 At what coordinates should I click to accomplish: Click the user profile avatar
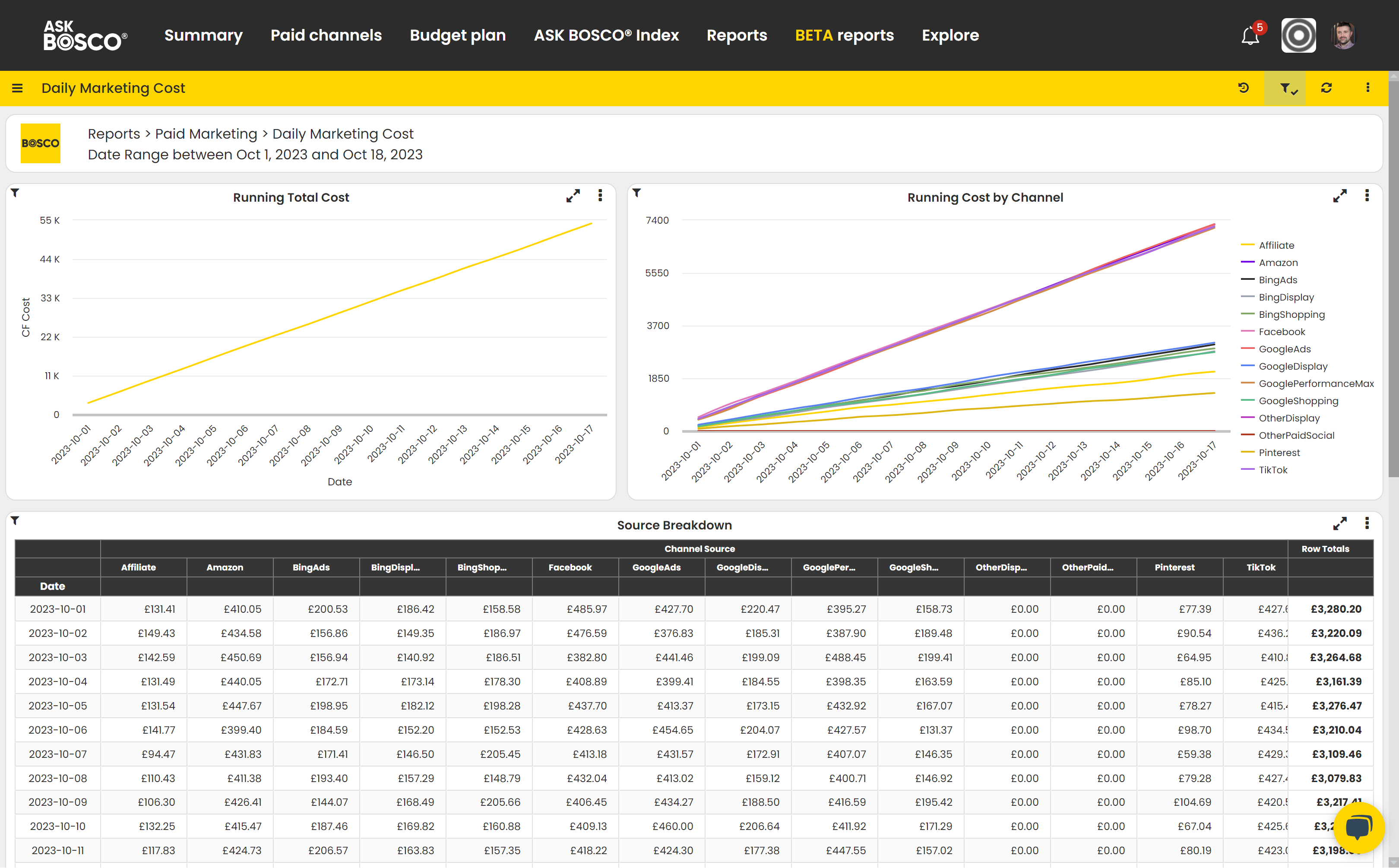(x=1343, y=35)
